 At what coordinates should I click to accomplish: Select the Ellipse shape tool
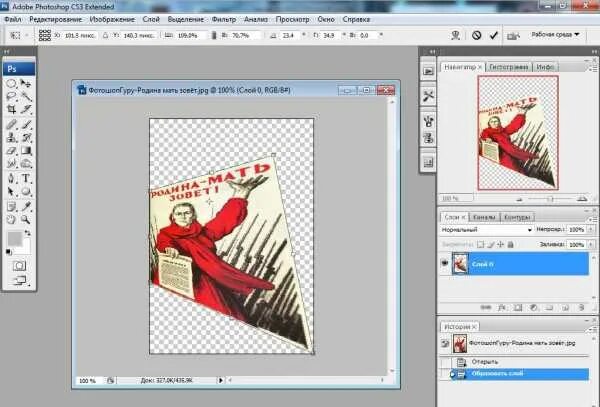(x=26, y=191)
